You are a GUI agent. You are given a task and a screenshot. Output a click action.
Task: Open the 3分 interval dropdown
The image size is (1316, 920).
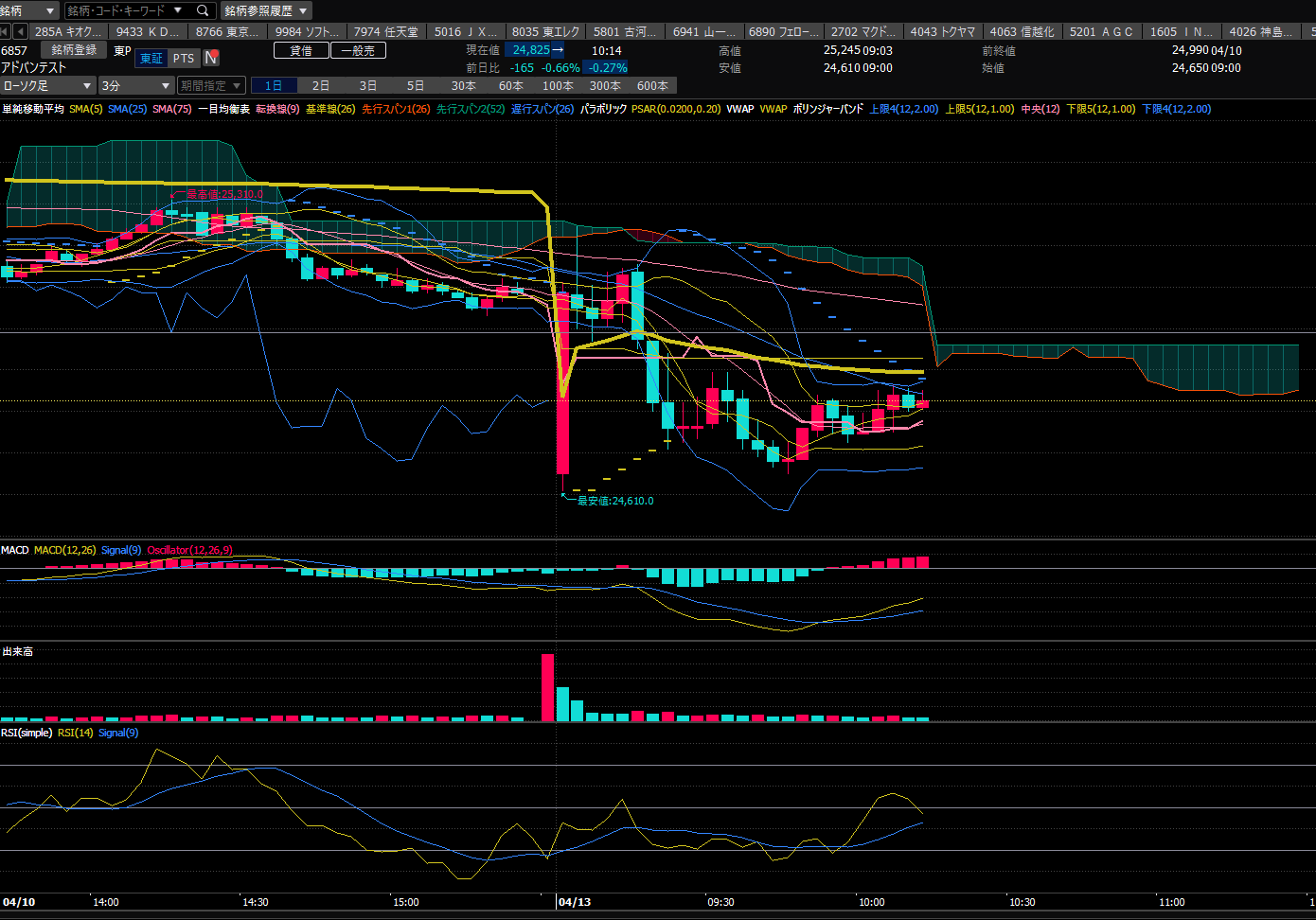135,85
